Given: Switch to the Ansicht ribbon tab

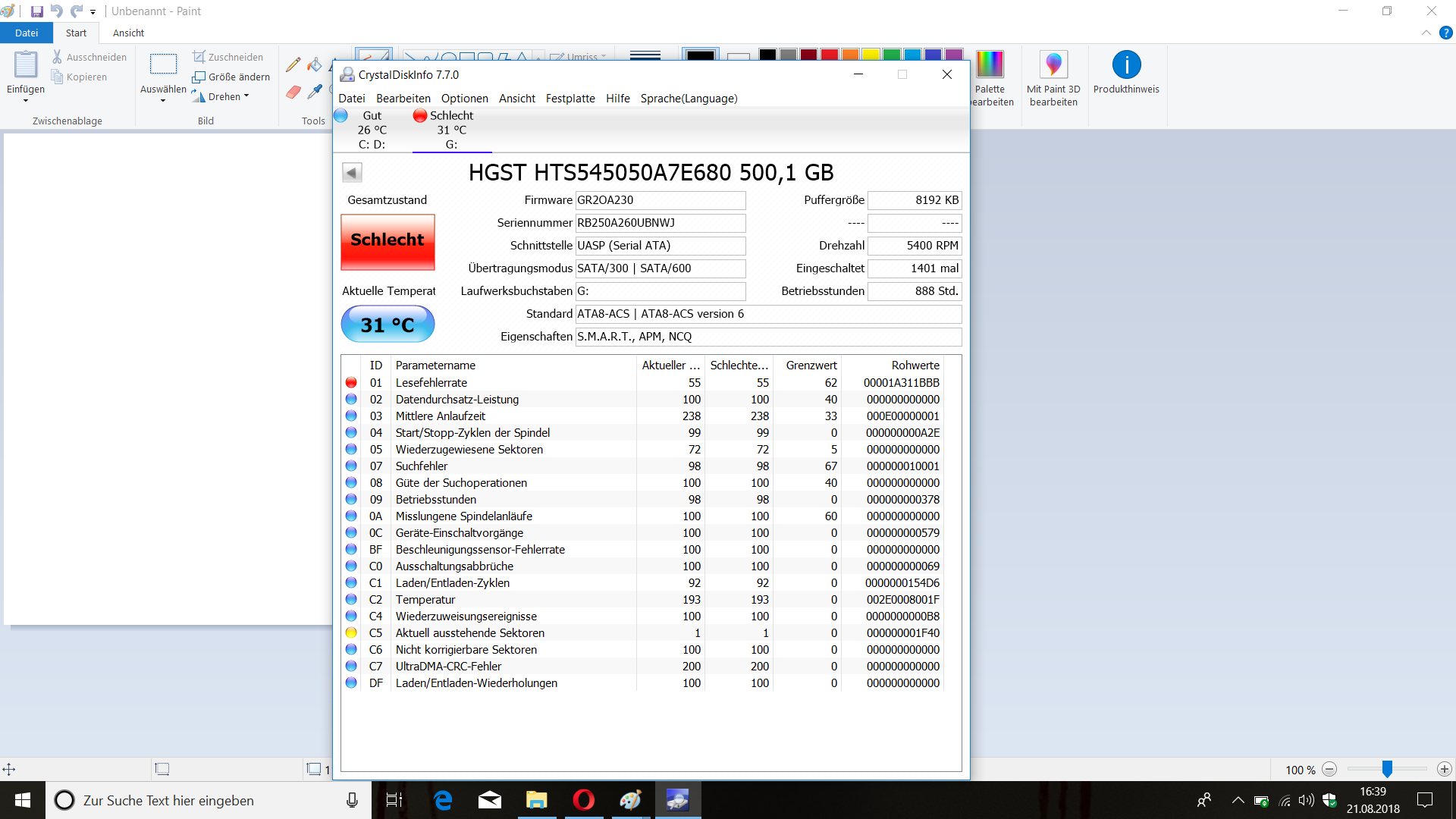Looking at the screenshot, I should [x=128, y=33].
